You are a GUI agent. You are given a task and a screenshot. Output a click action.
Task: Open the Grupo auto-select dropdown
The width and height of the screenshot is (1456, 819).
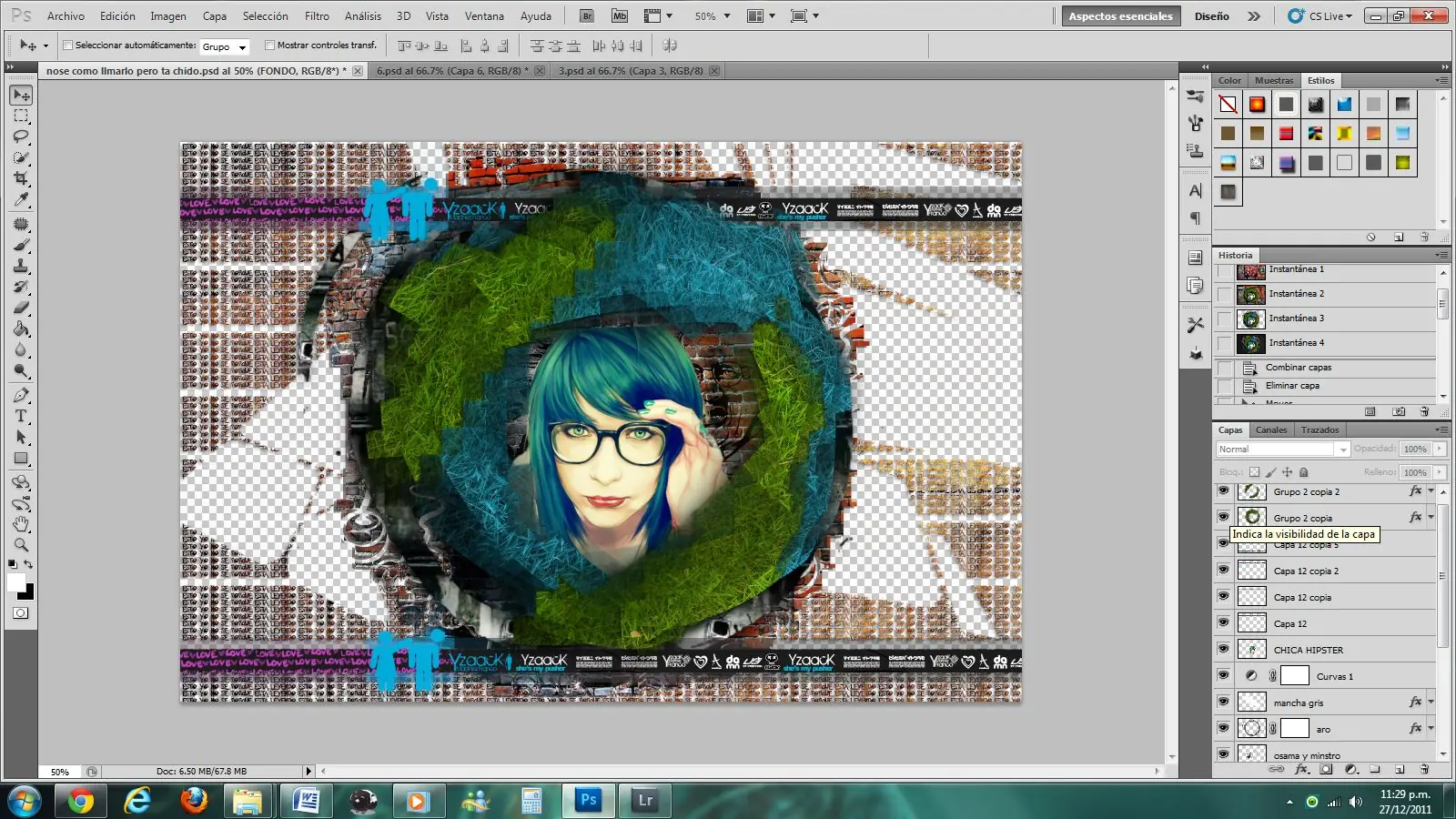225,46
